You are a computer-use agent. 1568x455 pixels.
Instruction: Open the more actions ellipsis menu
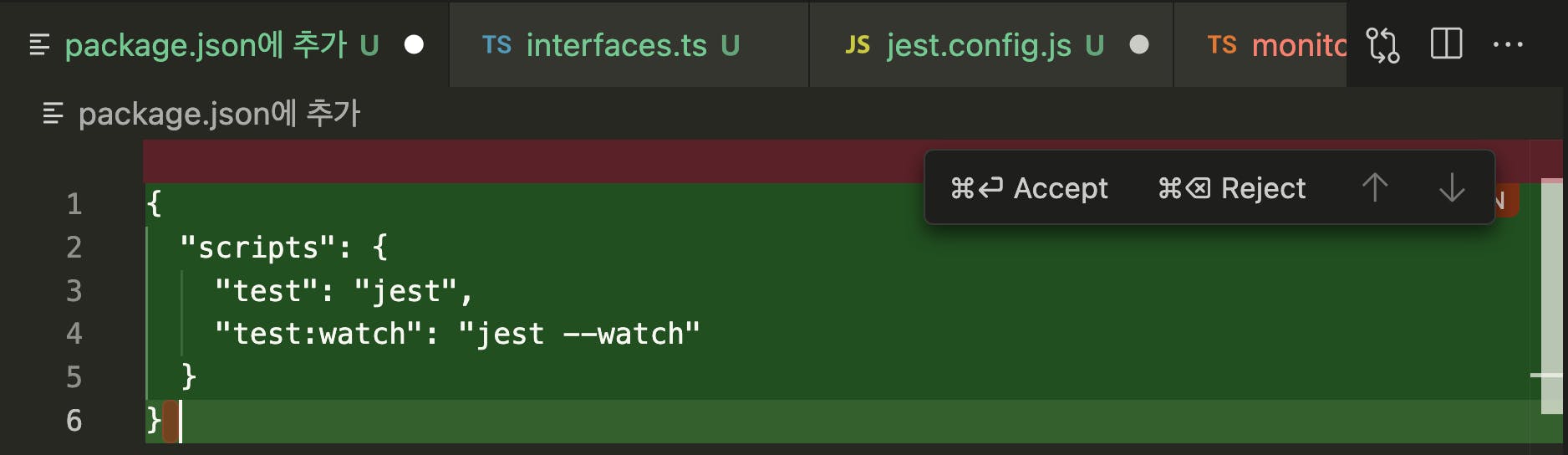tap(1508, 44)
